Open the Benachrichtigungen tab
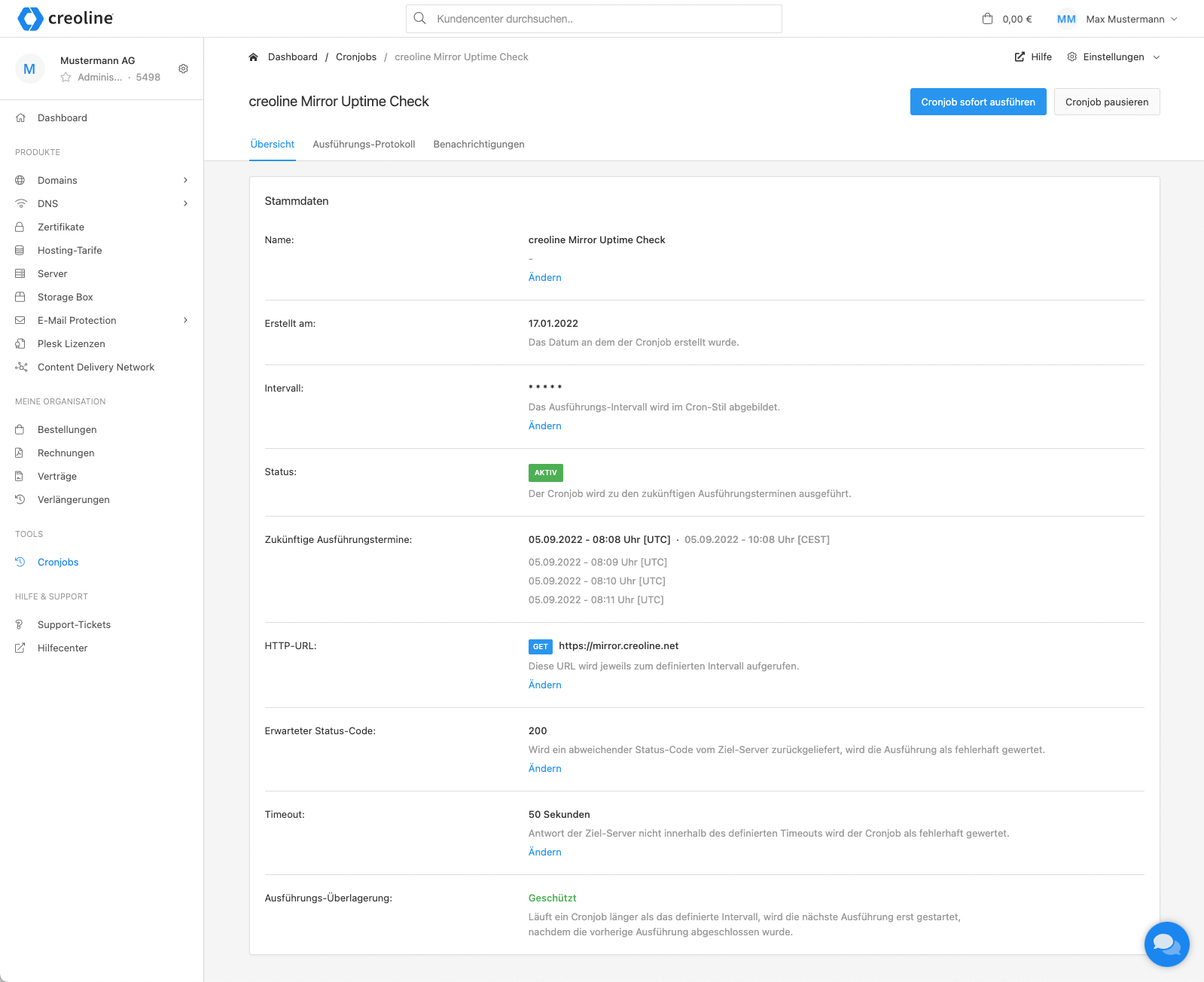This screenshot has height=982, width=1204. (x=479, y=144)
